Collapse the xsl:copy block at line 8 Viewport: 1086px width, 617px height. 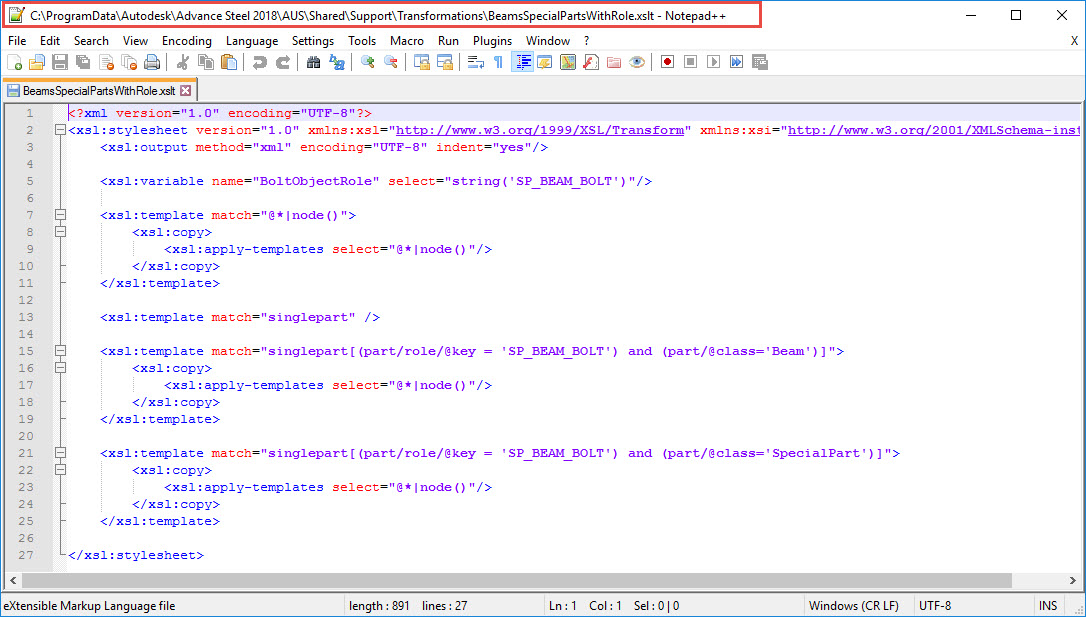coord(61,231)
